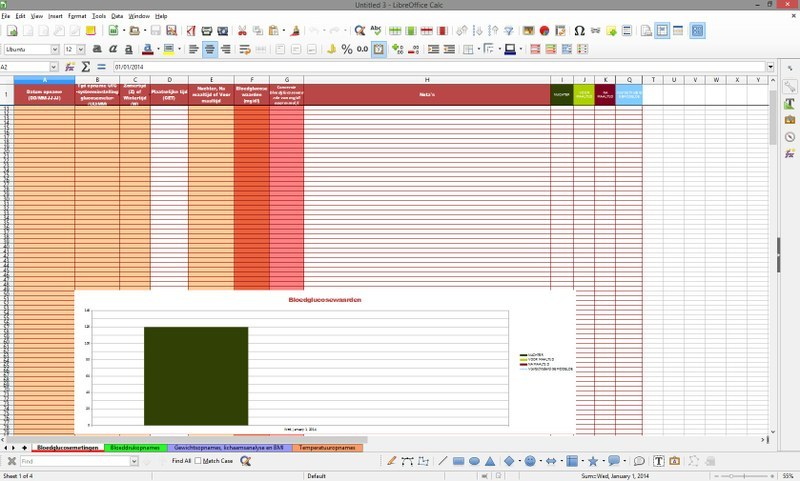The height and width of the screenshot is (481, 800).
Task: Select the Text Box tool
Action: click(659, 461)
